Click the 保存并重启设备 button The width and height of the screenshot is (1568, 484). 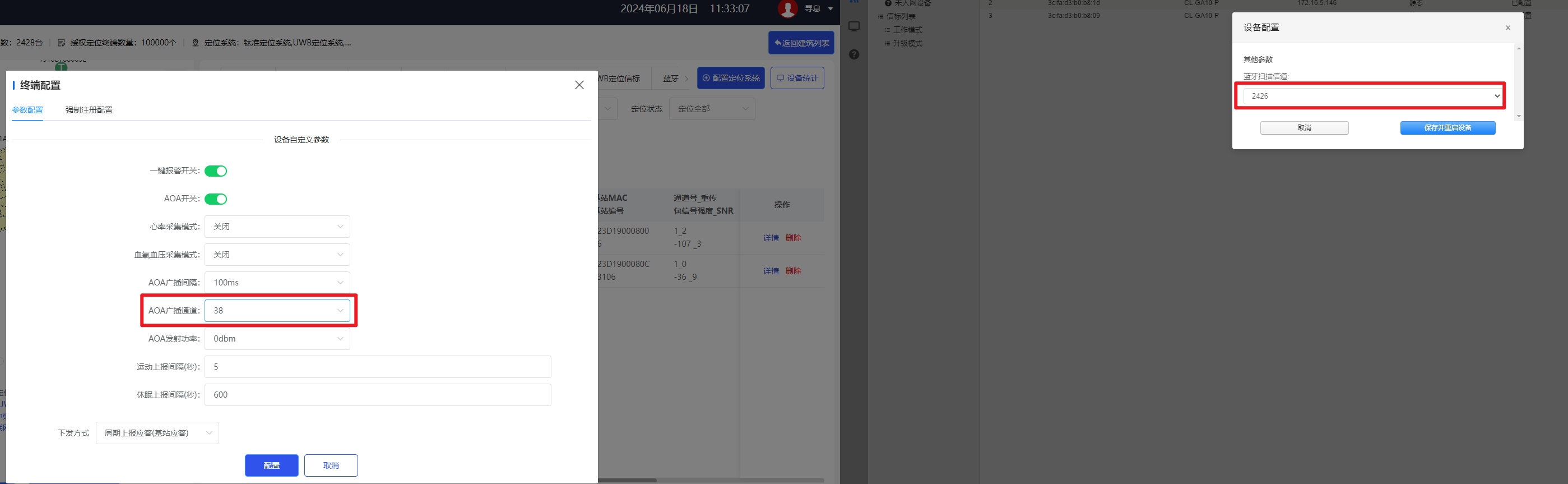[x=1448, y=128]
